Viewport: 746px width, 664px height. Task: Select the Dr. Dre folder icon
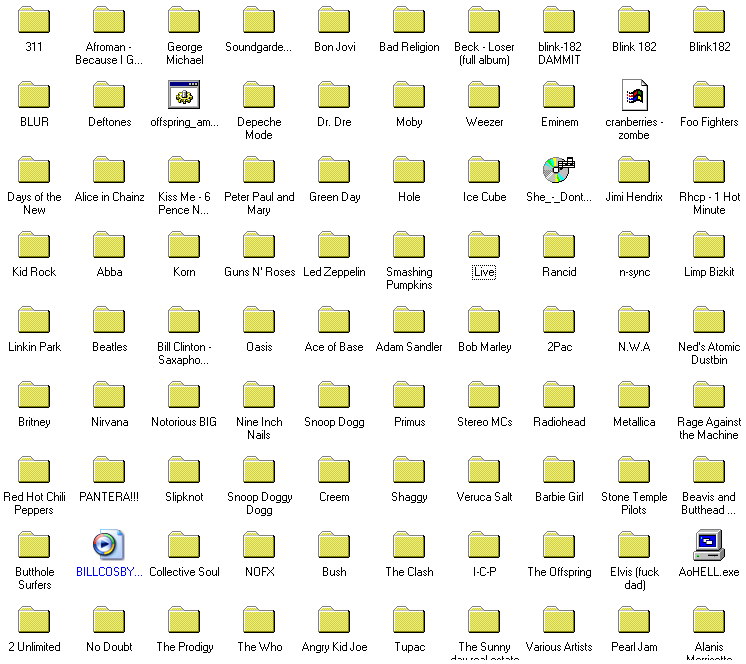coord(334,95)
